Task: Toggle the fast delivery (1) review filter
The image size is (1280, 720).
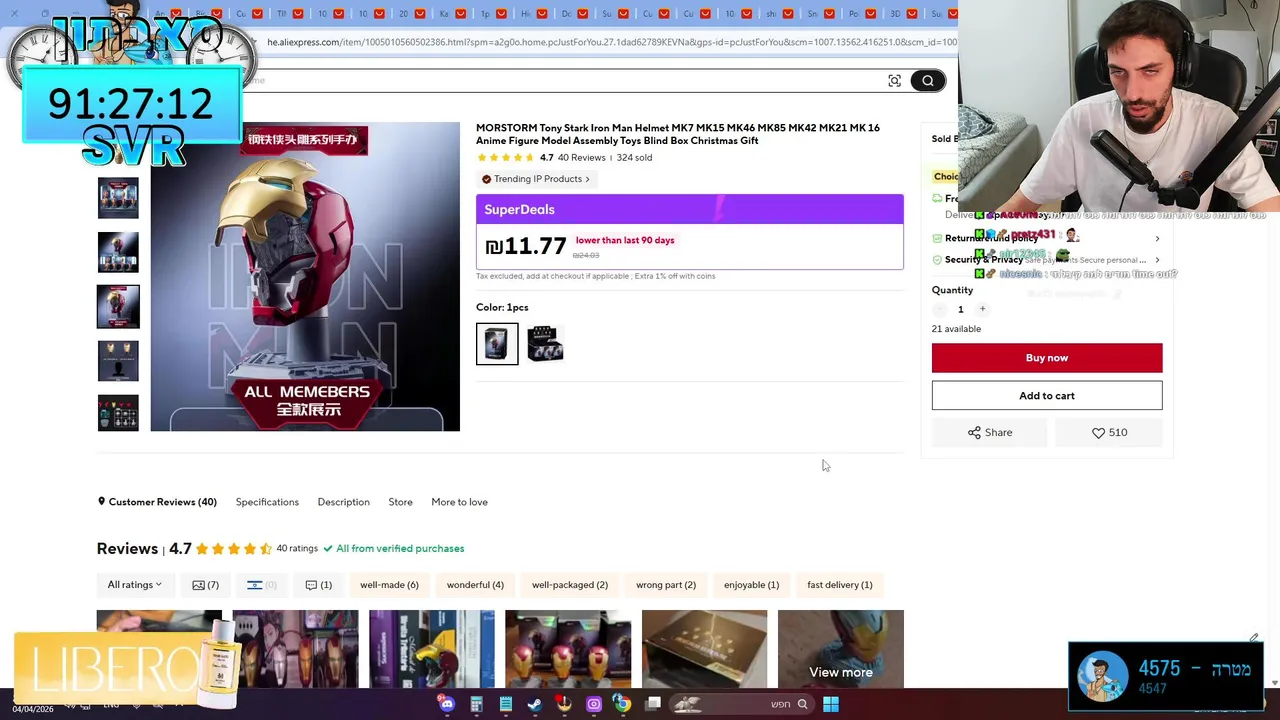Action: click(x=840, y=585)
